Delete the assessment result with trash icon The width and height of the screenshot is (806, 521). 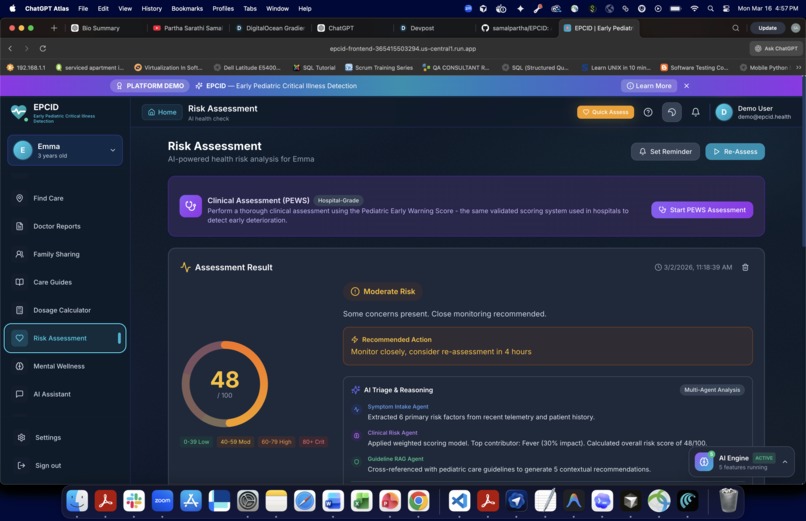pos(745,267)
